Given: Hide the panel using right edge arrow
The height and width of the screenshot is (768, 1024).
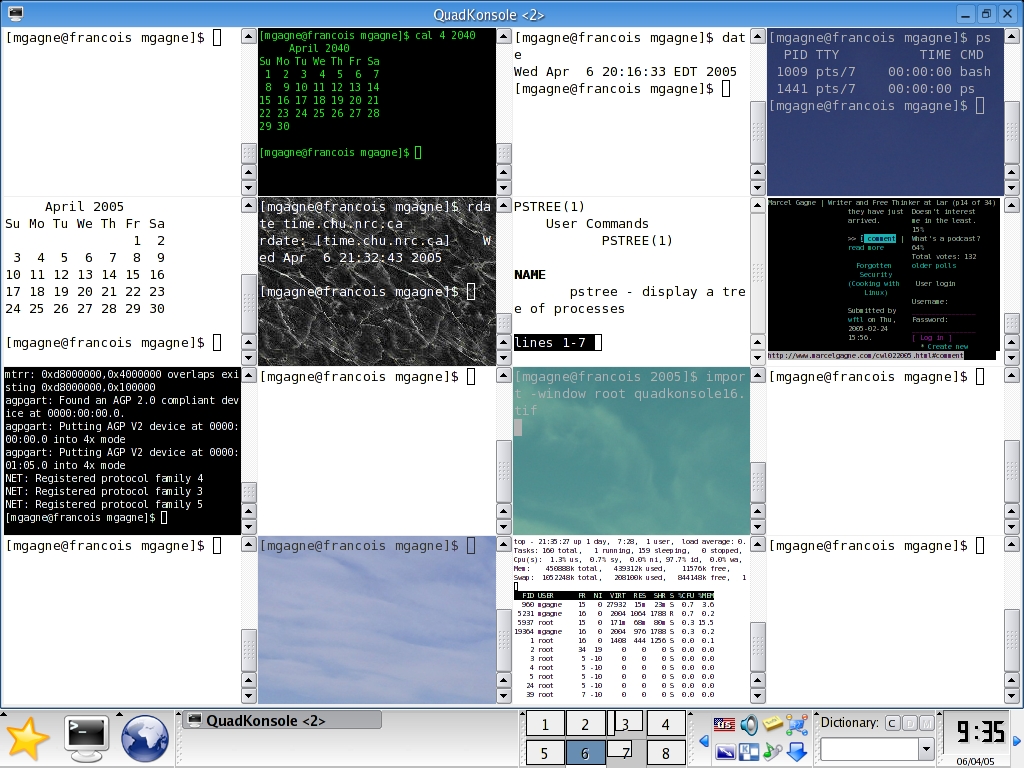Looking at the screenshot, I should (x=1018, y=740).
